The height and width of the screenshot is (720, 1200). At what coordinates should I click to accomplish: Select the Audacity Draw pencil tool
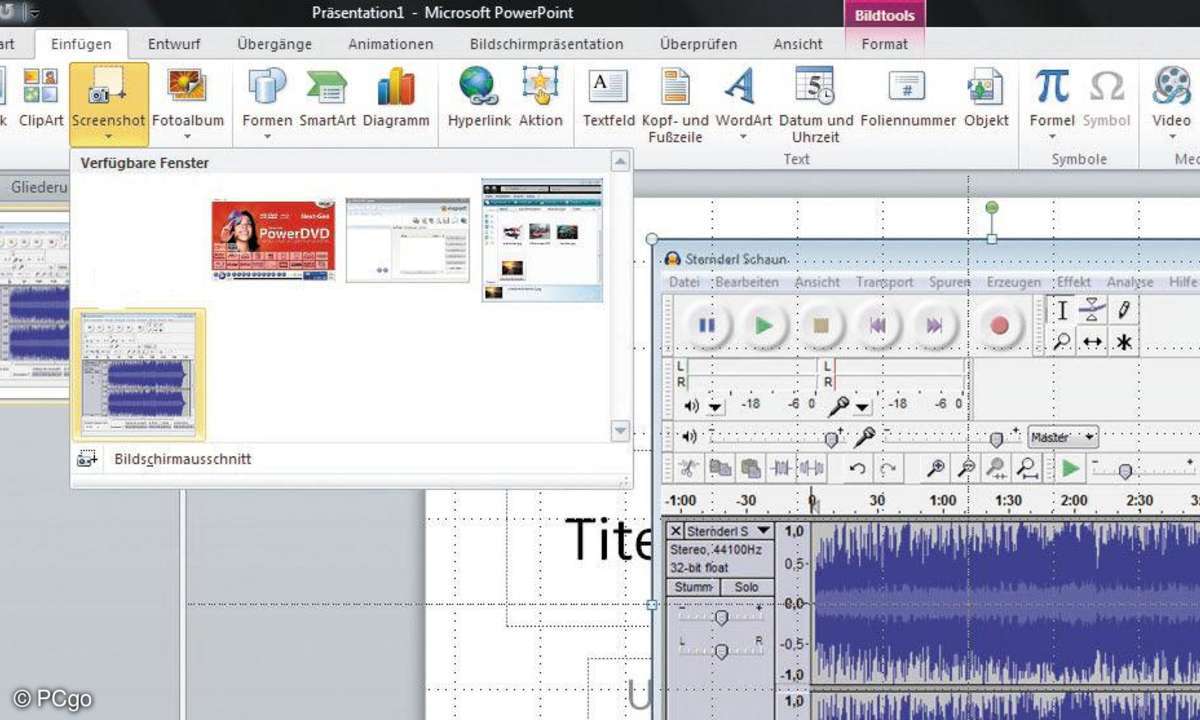[1124, 311]
